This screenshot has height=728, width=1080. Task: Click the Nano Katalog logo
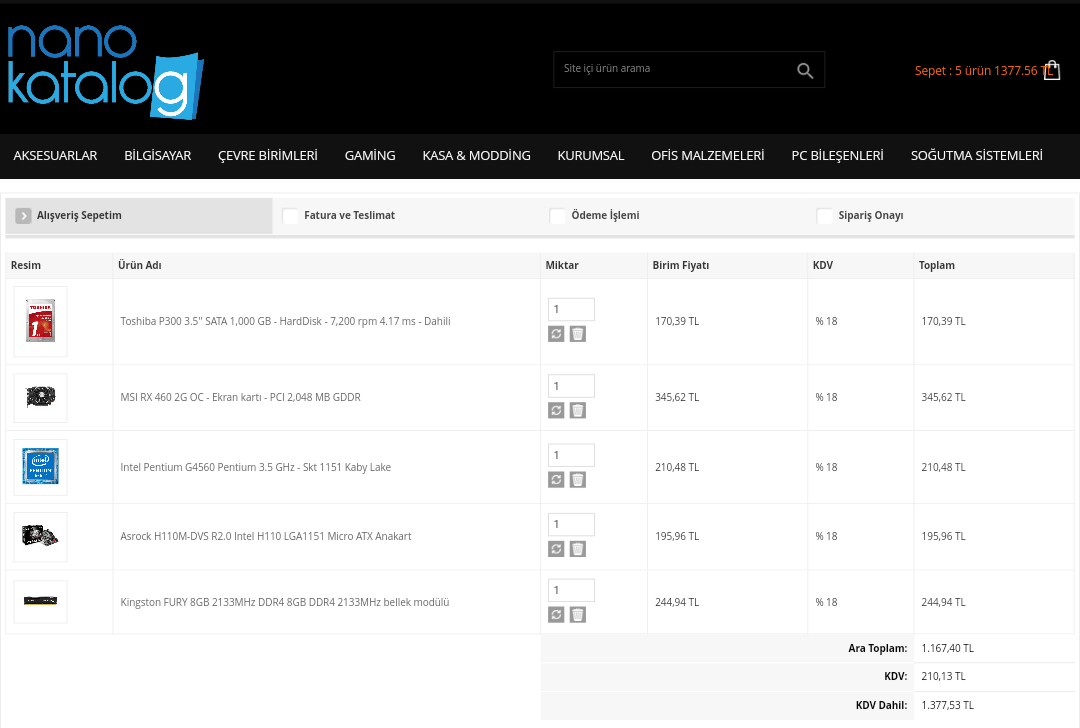point(105,72)
